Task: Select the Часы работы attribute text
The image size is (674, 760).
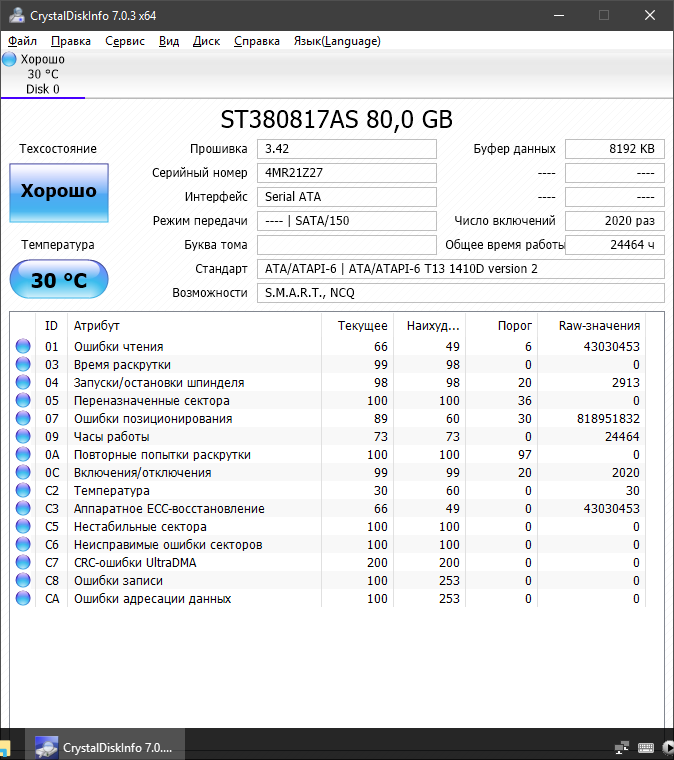Action: (x=111, y=436)
